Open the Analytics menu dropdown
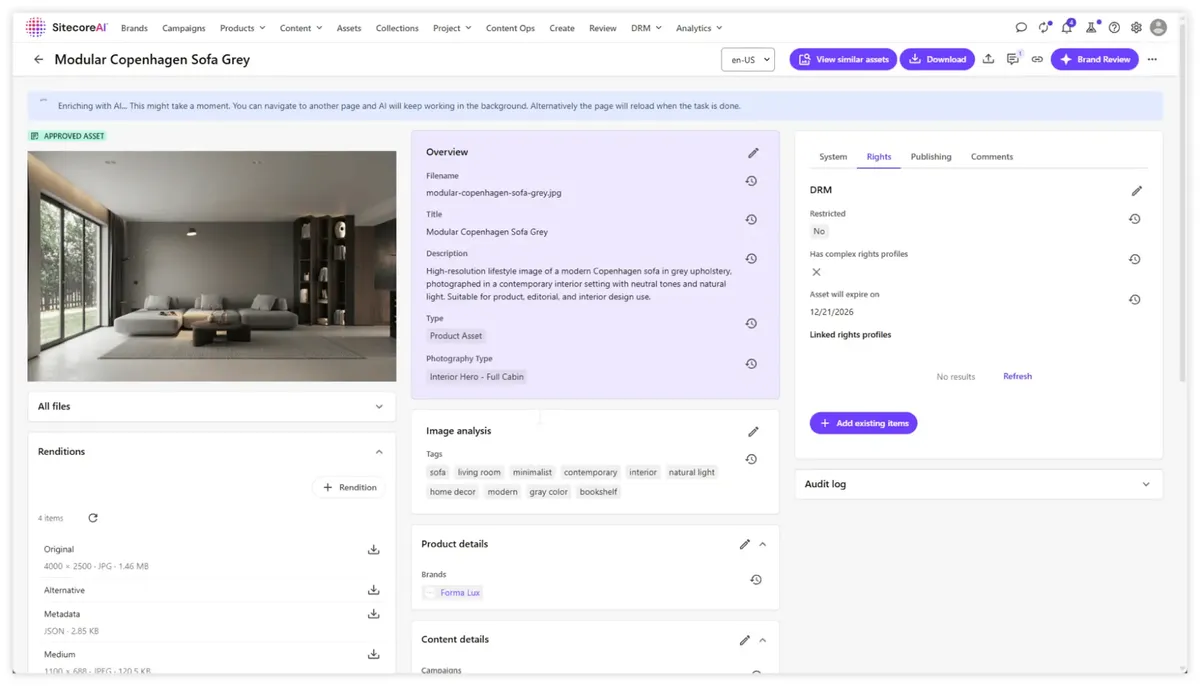The width and height of the screenshot is (1200, 686). tap(699, 28)
